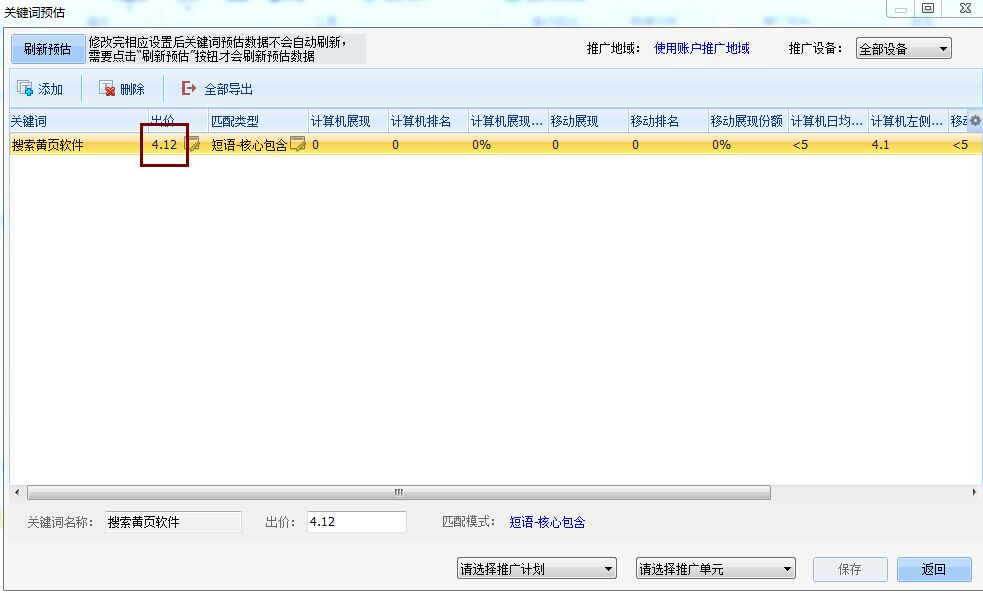Open the 请选择推广单元 dropdown
This screenshot has width=983, height=593.
tap(712, 567)
